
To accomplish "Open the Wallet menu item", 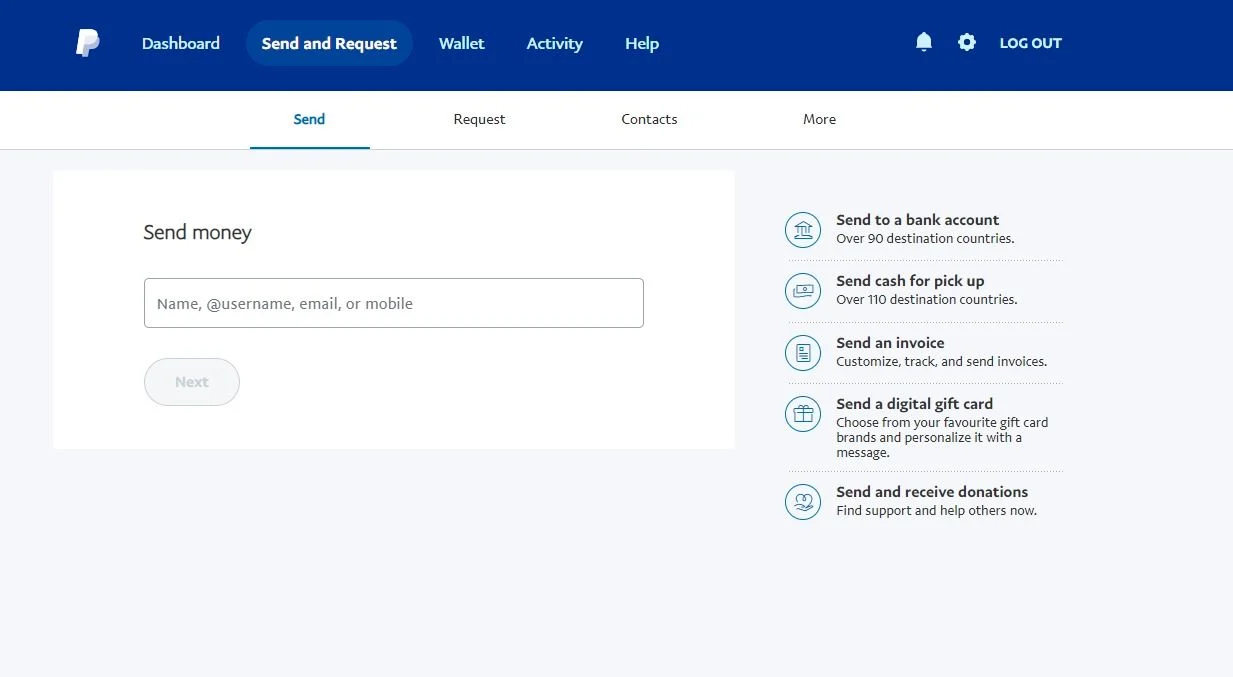I will (x=462, y=43).
